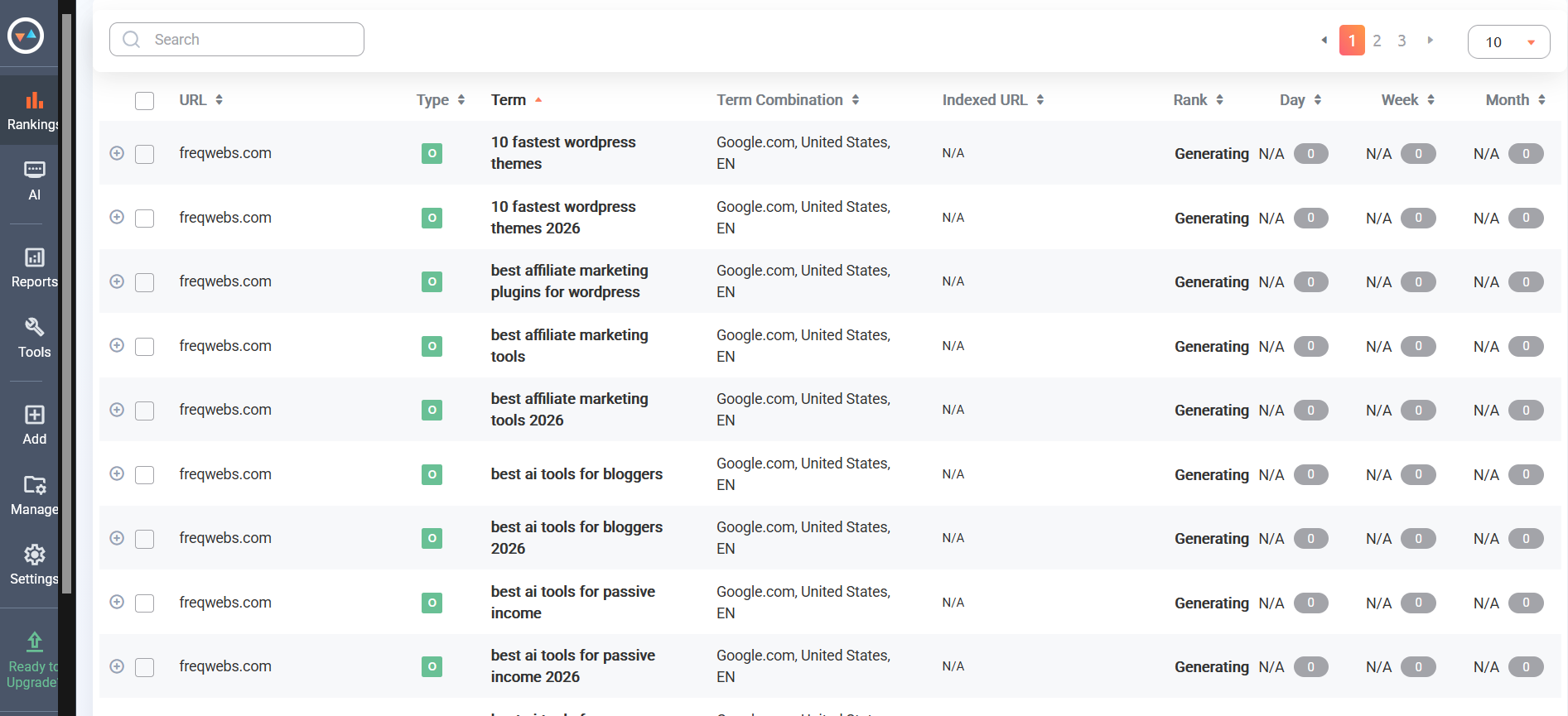Open freqwebs.com link in first row

(x=225, y=153)
